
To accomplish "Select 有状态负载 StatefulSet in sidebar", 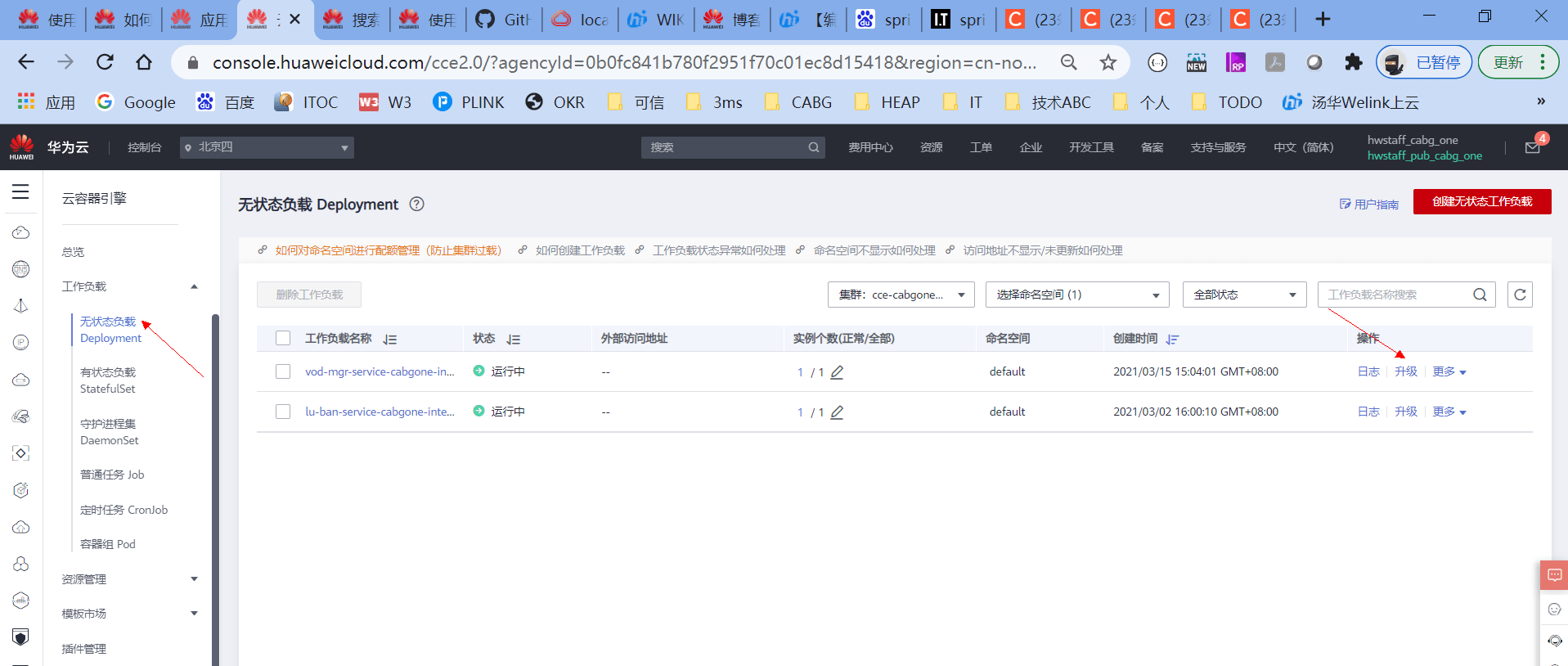I will click(x=108, y=380).
